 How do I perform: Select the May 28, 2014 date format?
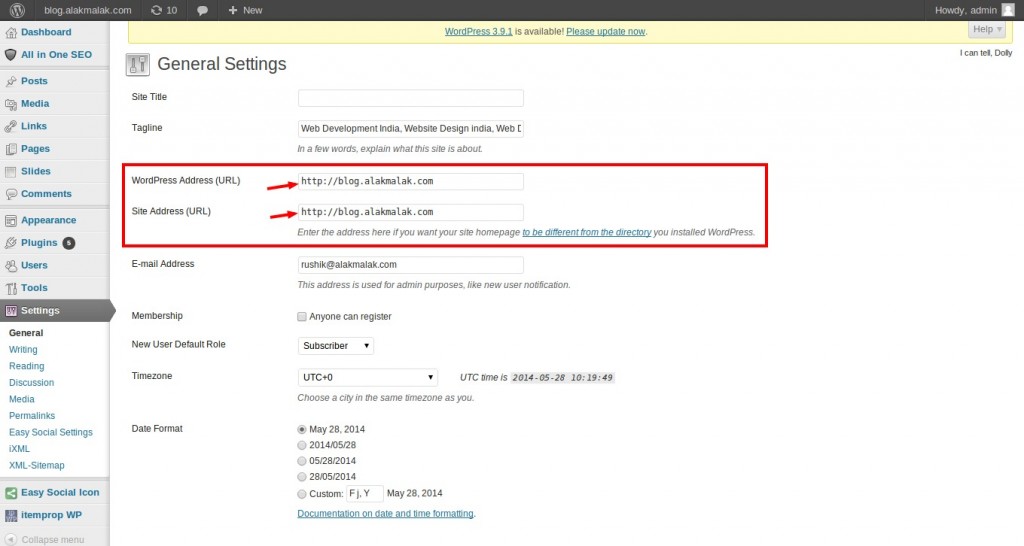click(x=302, y=430)
